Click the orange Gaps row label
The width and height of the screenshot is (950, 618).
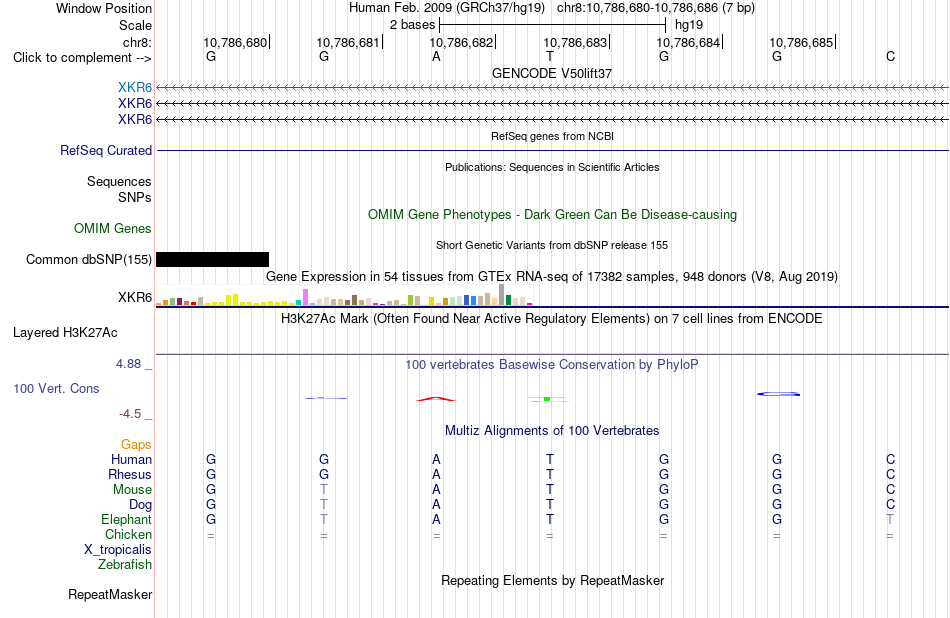[x=136, y=445]
